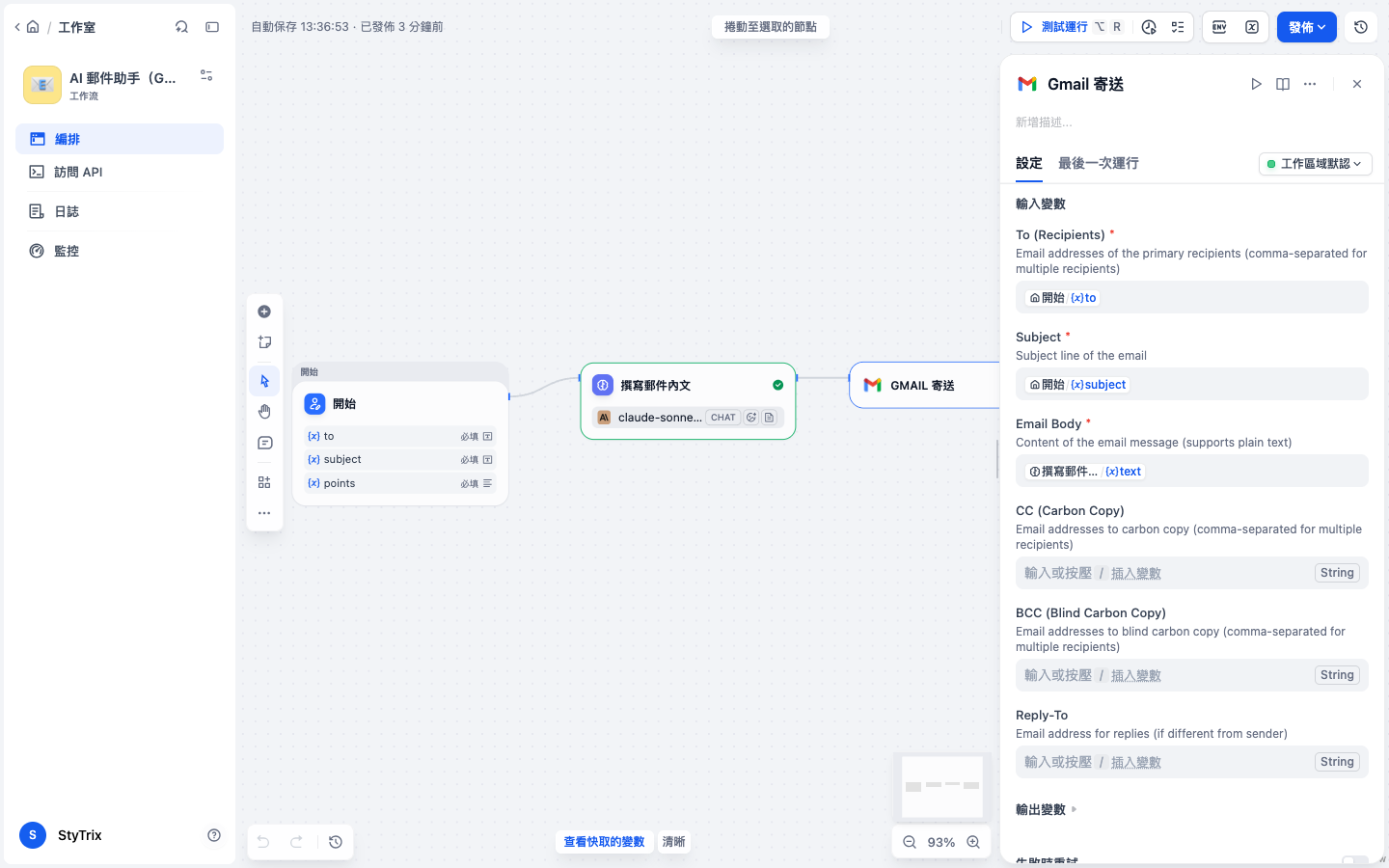This screenshot has height=868, width=1389.
Task: Click the claude-sonnet model row
Action: click(x=688, y=418)
